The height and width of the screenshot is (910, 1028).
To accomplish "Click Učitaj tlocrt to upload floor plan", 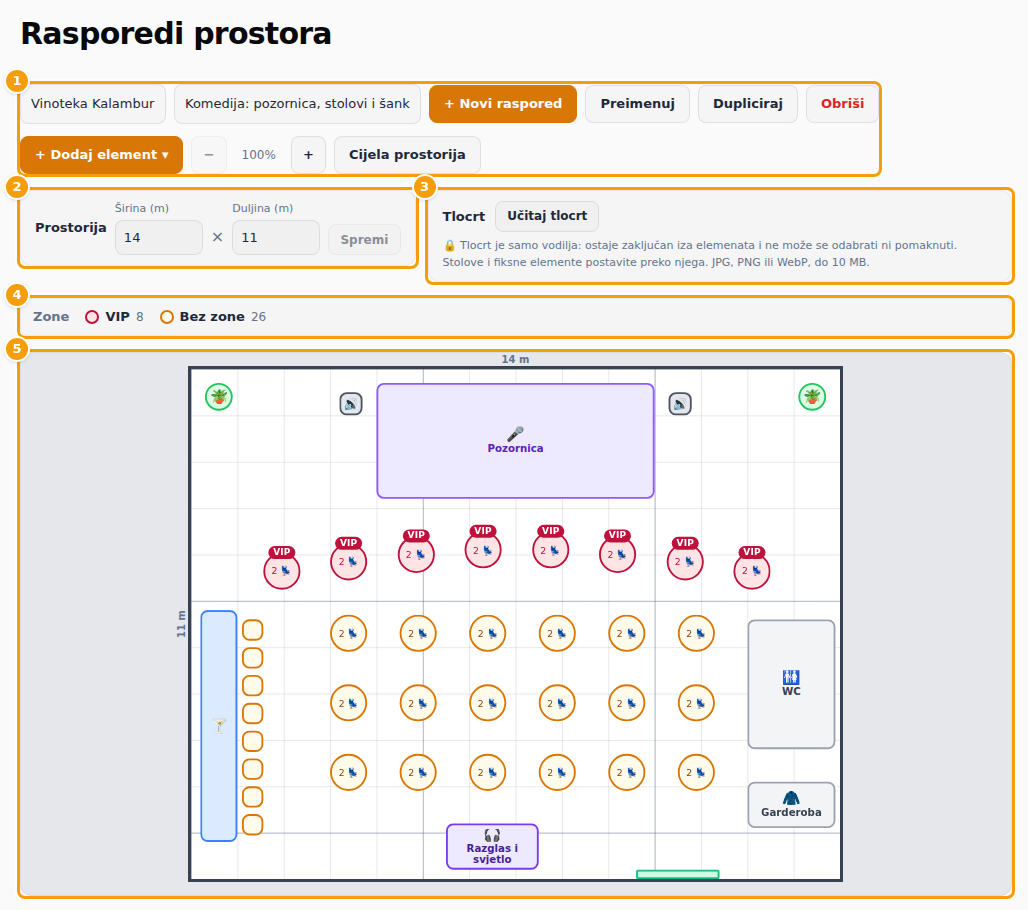I will pyautogui.click(x=547, y=216).
